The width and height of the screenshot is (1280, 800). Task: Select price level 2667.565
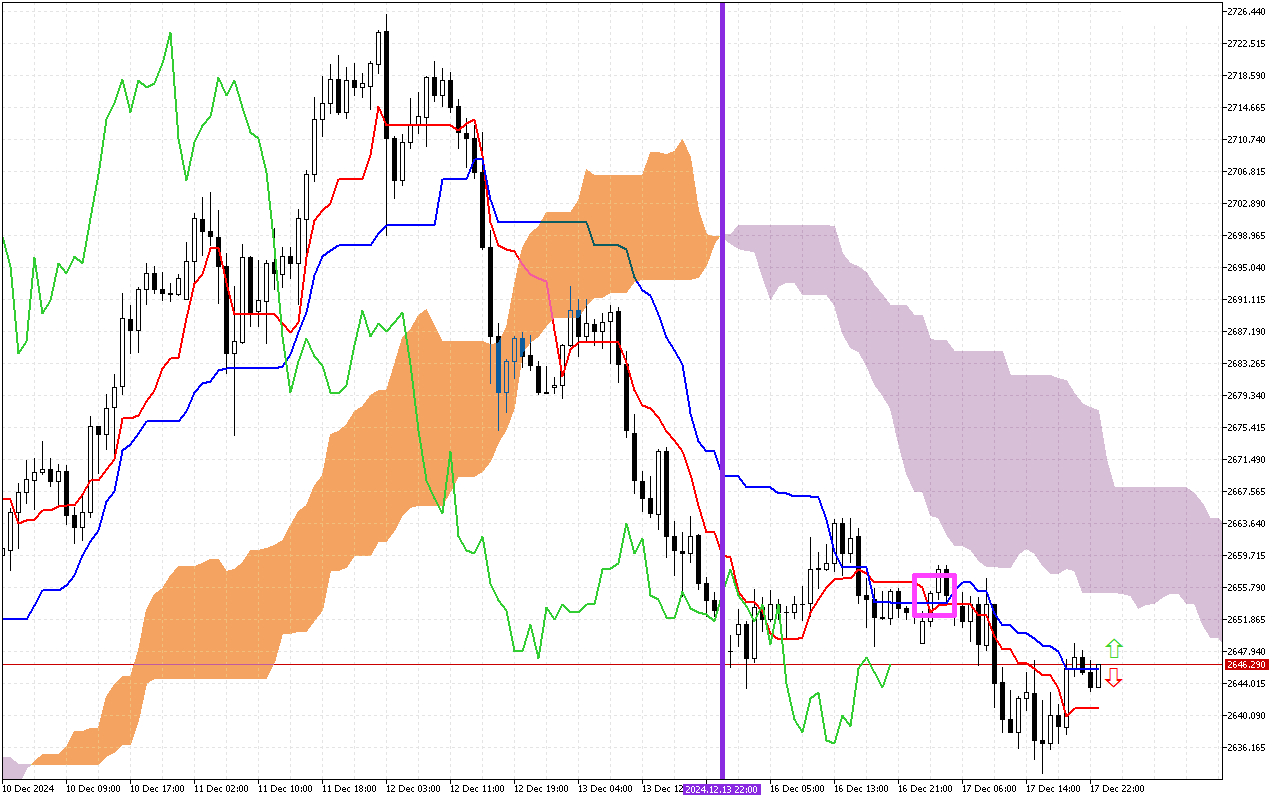click(1246, 492)
